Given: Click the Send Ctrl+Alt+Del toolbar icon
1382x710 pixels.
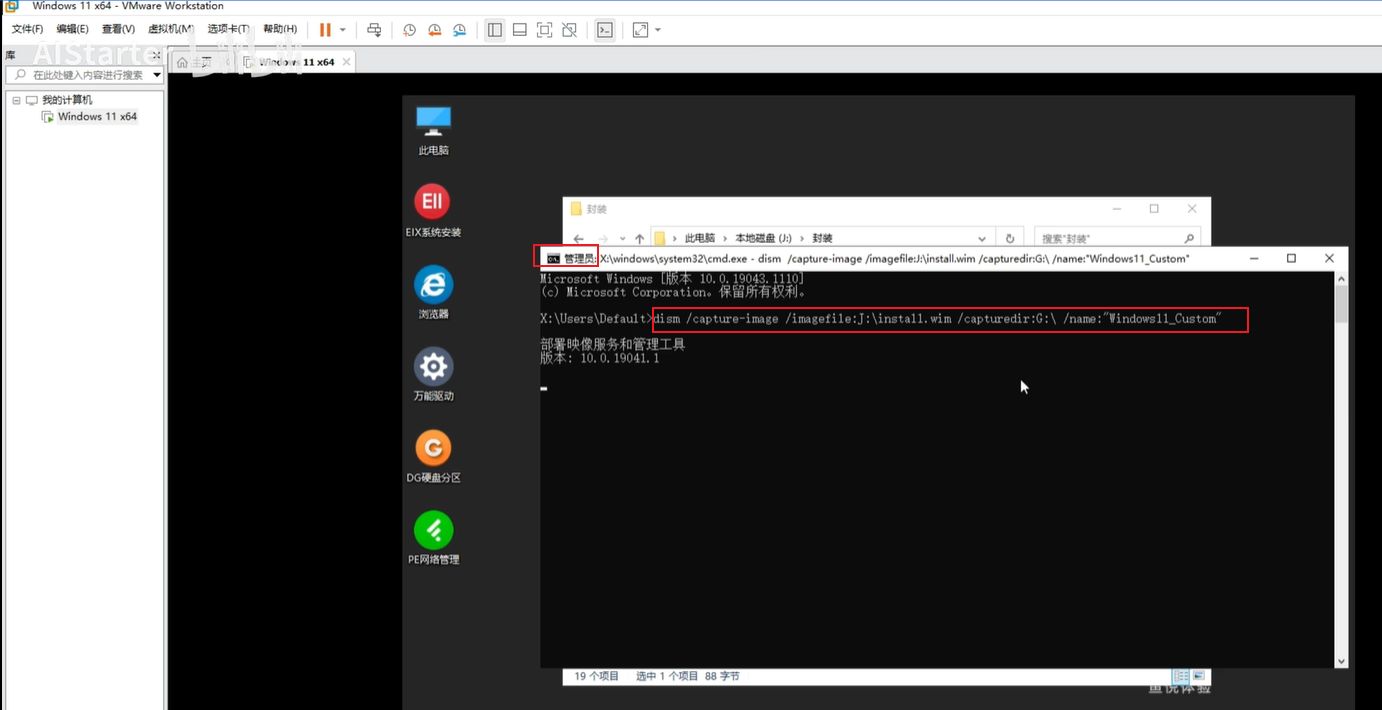Looking at the screenshot, I should click(x=374, y=30).
